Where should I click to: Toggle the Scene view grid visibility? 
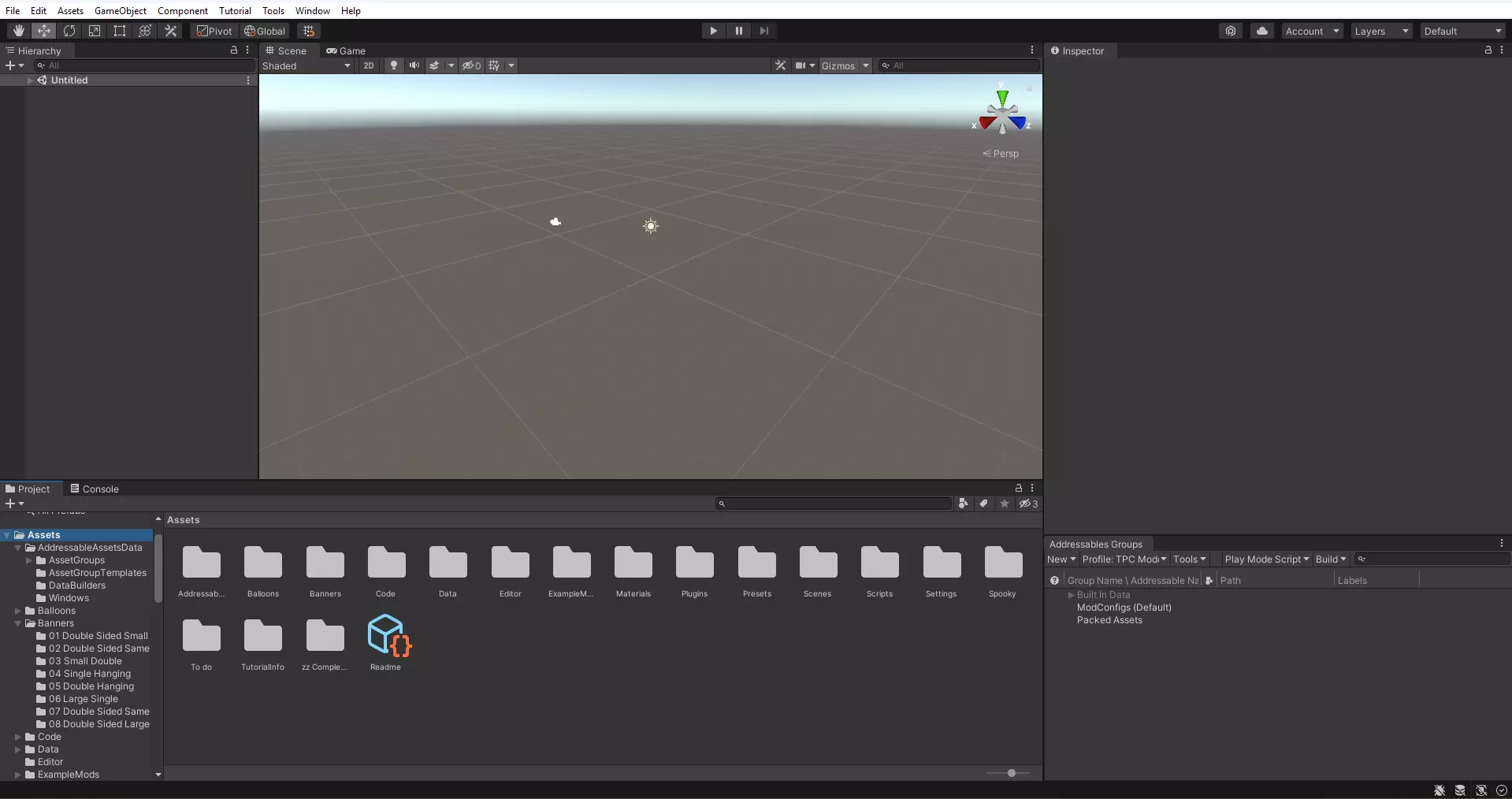coord(494,65)
